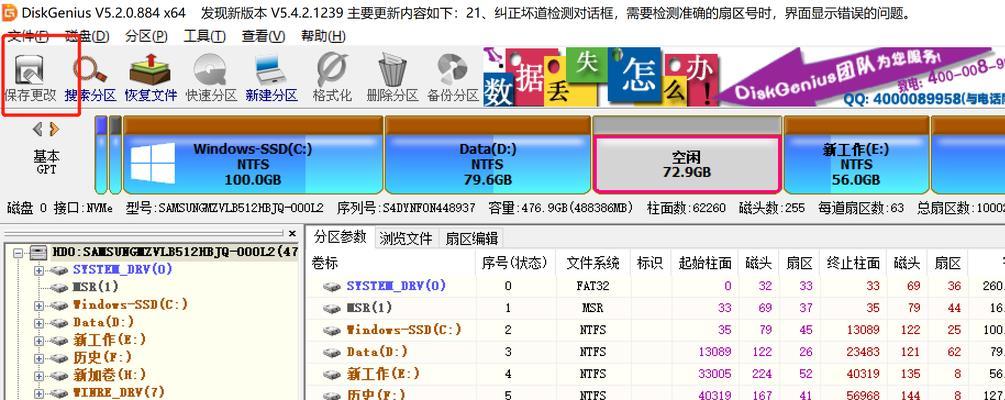Open the 查看(V) menu

pyautogui.click(x=263, y=37)
